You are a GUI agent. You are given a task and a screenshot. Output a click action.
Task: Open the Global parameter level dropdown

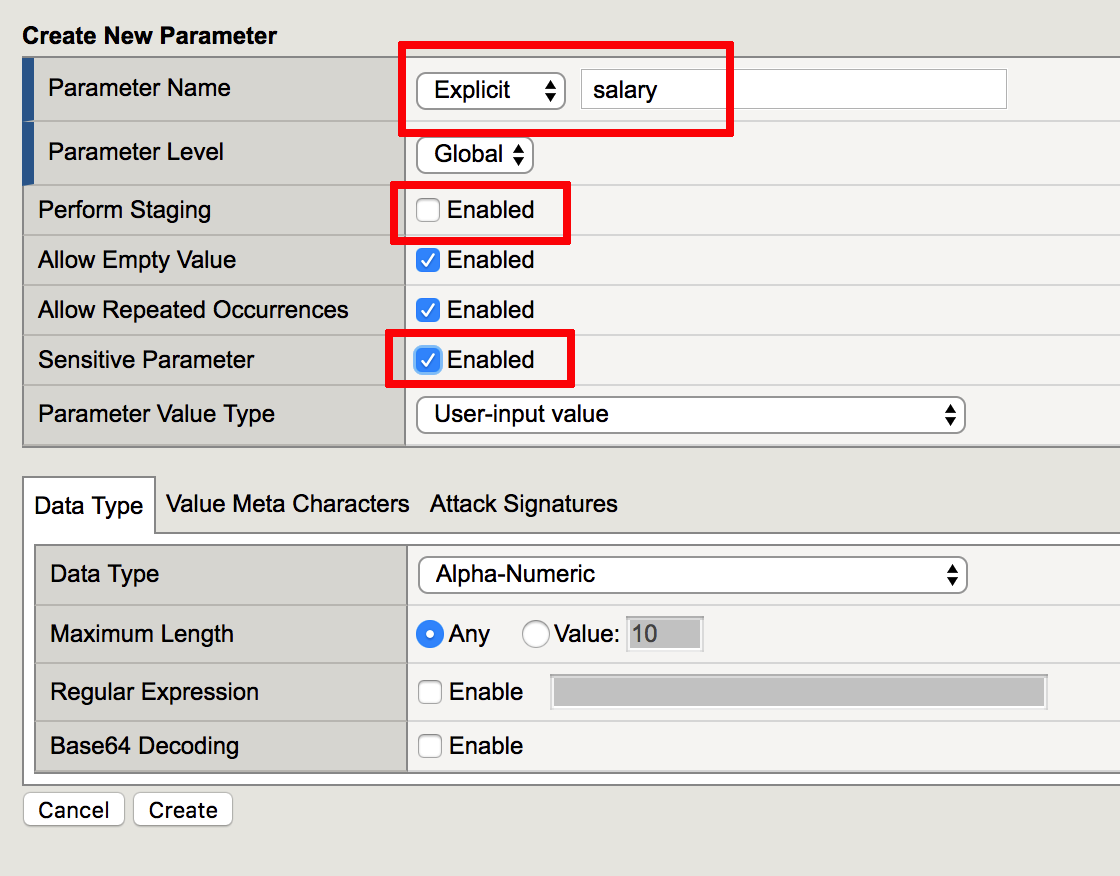(x=475, y=154)
